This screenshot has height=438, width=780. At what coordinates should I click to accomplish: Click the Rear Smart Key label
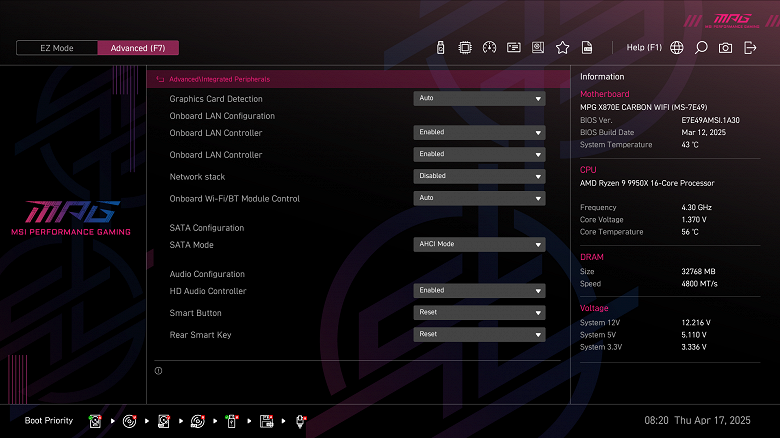tap(200, 335)
